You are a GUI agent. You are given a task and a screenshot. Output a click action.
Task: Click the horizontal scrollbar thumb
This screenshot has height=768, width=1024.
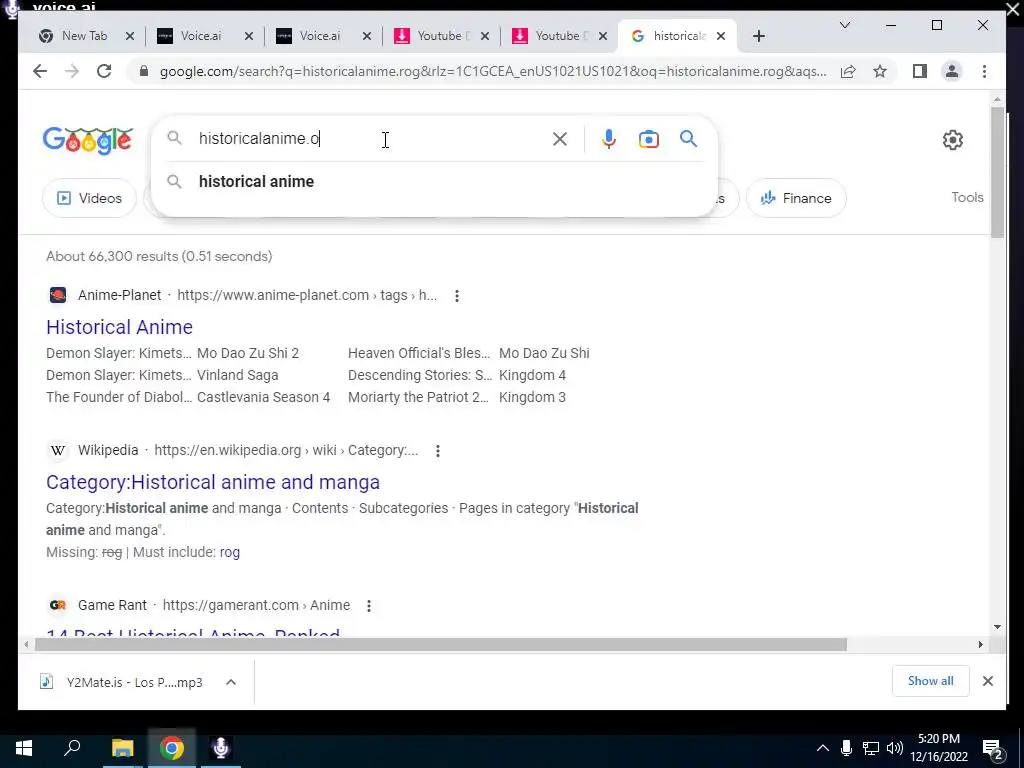[441, 645]
